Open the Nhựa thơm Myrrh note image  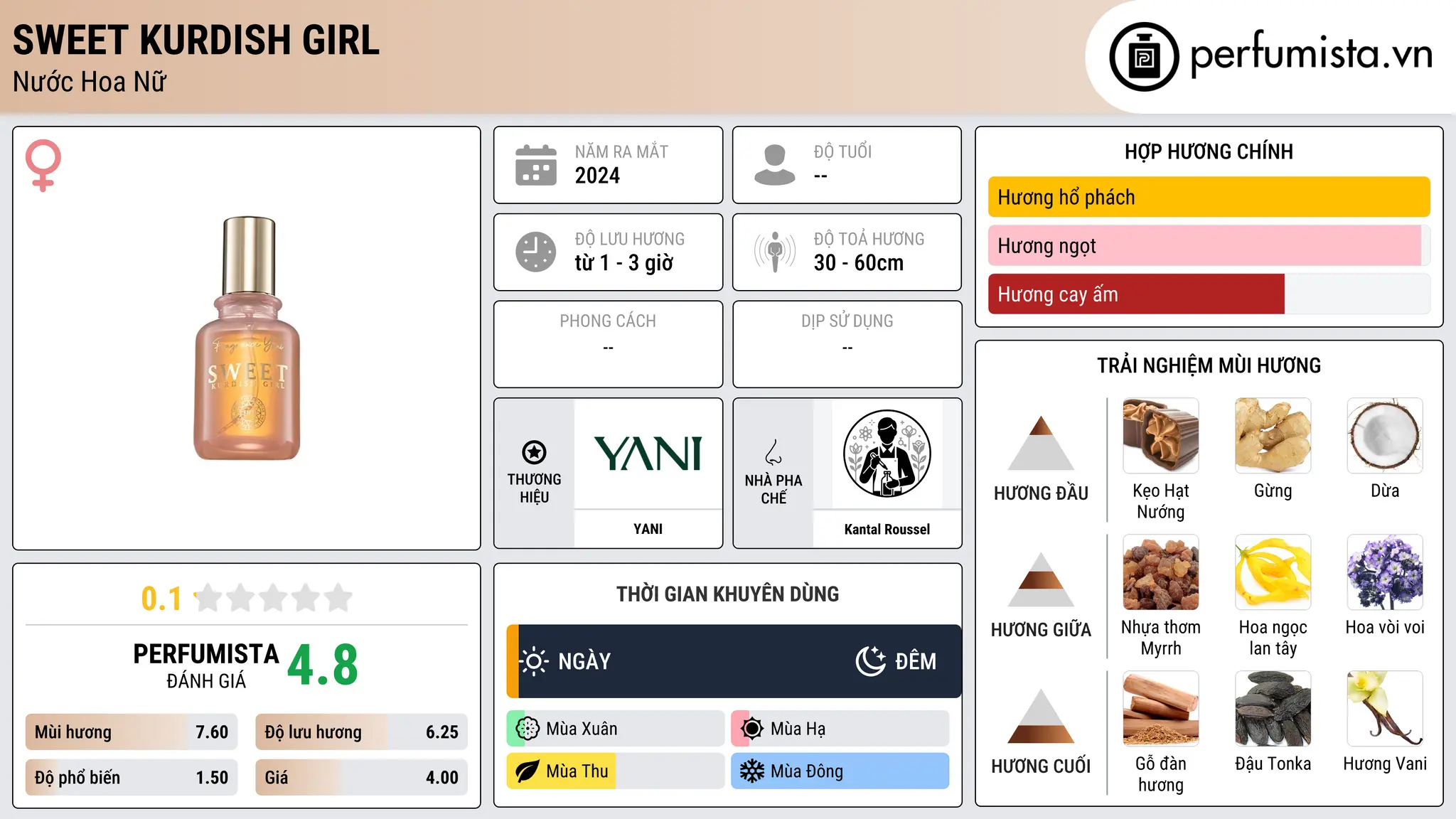point(1160,572)
